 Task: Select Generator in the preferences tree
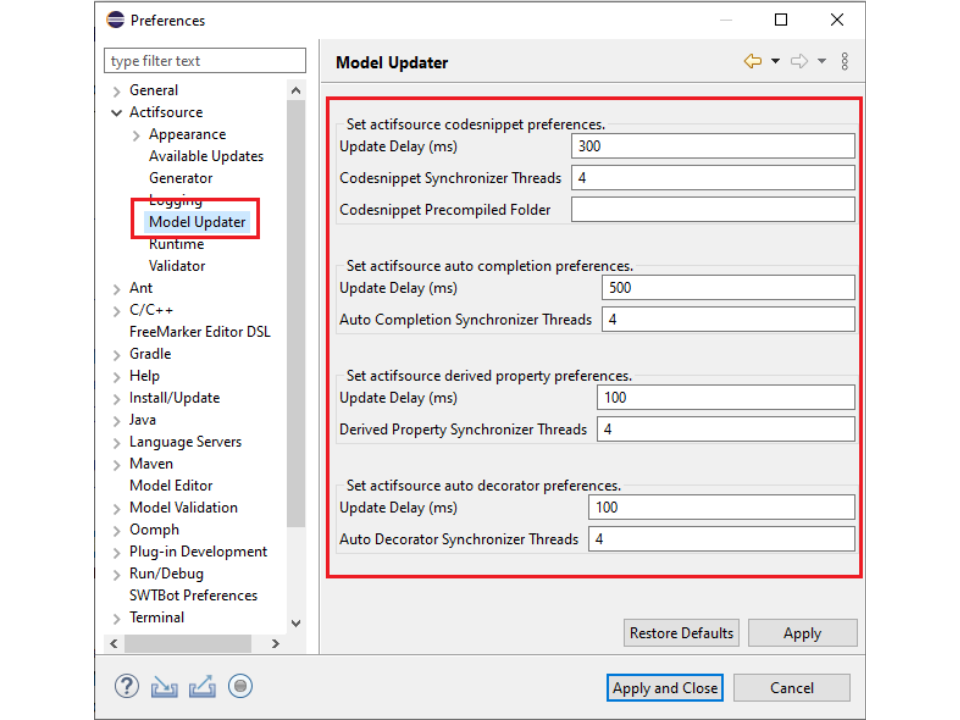click(x=180, y=178)
